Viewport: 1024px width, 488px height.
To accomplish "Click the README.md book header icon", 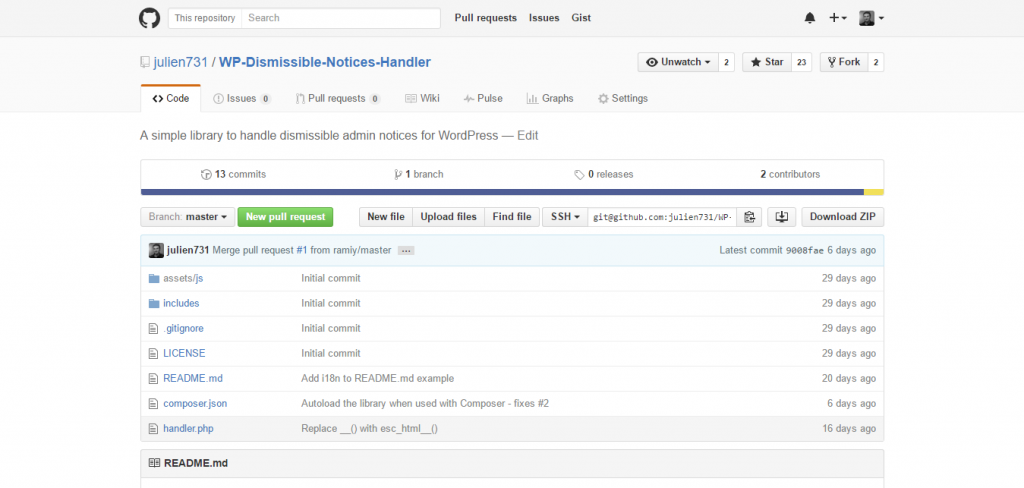I will (154, 463).
